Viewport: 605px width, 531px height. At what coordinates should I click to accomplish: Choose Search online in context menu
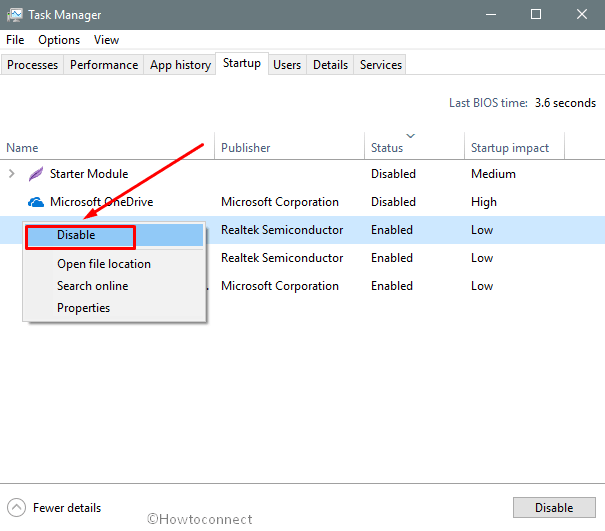[114, 286]
